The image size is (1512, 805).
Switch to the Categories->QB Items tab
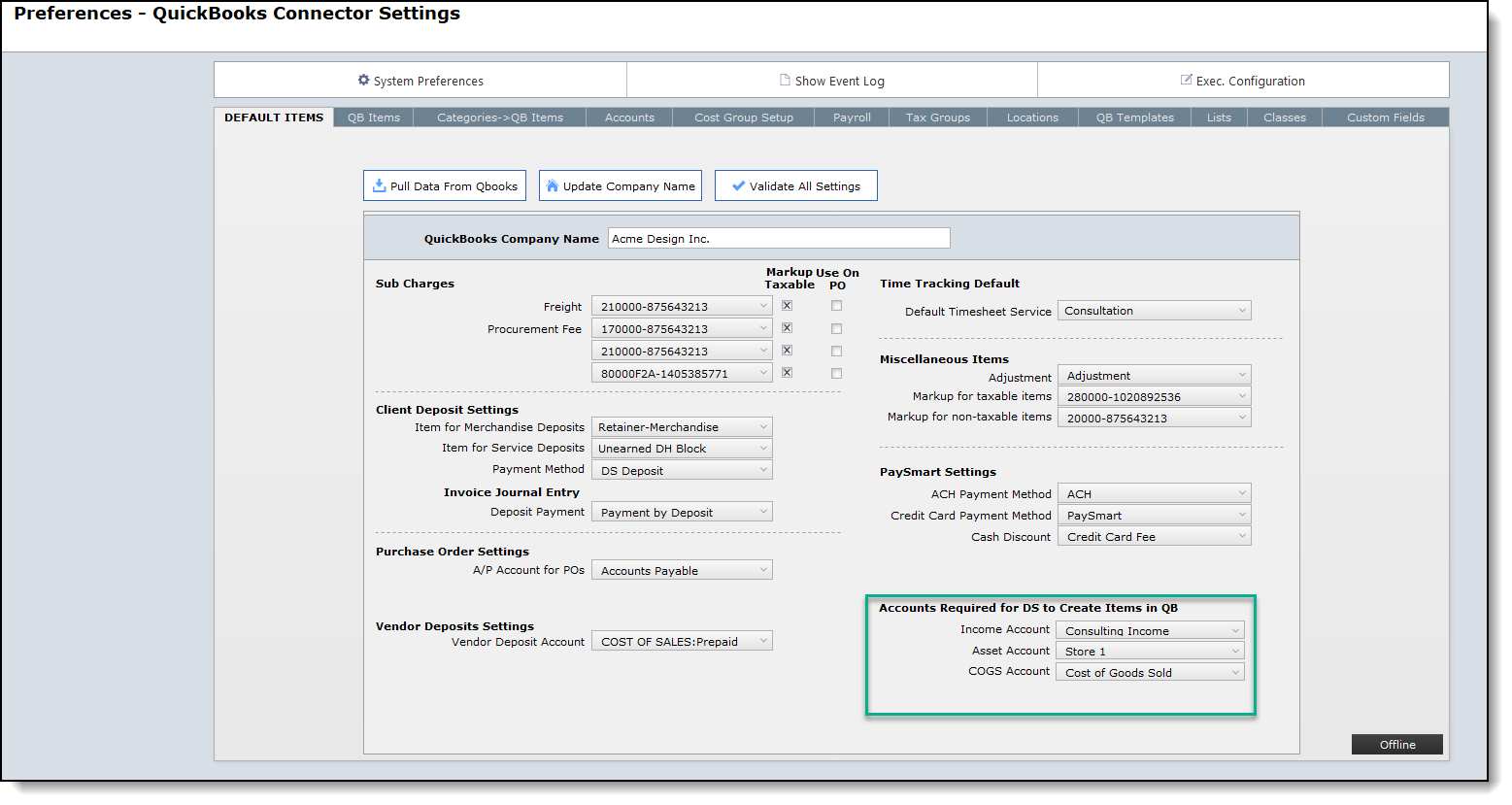click(x=500, y=117)
